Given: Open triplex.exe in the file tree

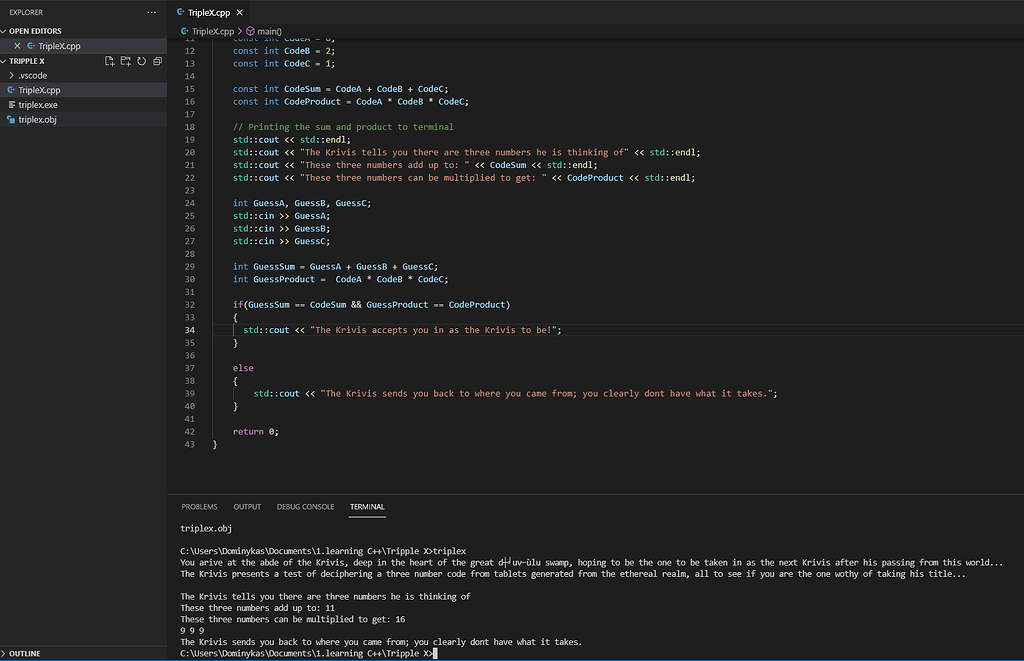Looking at the screenshot, I should (x=38, y=104).
